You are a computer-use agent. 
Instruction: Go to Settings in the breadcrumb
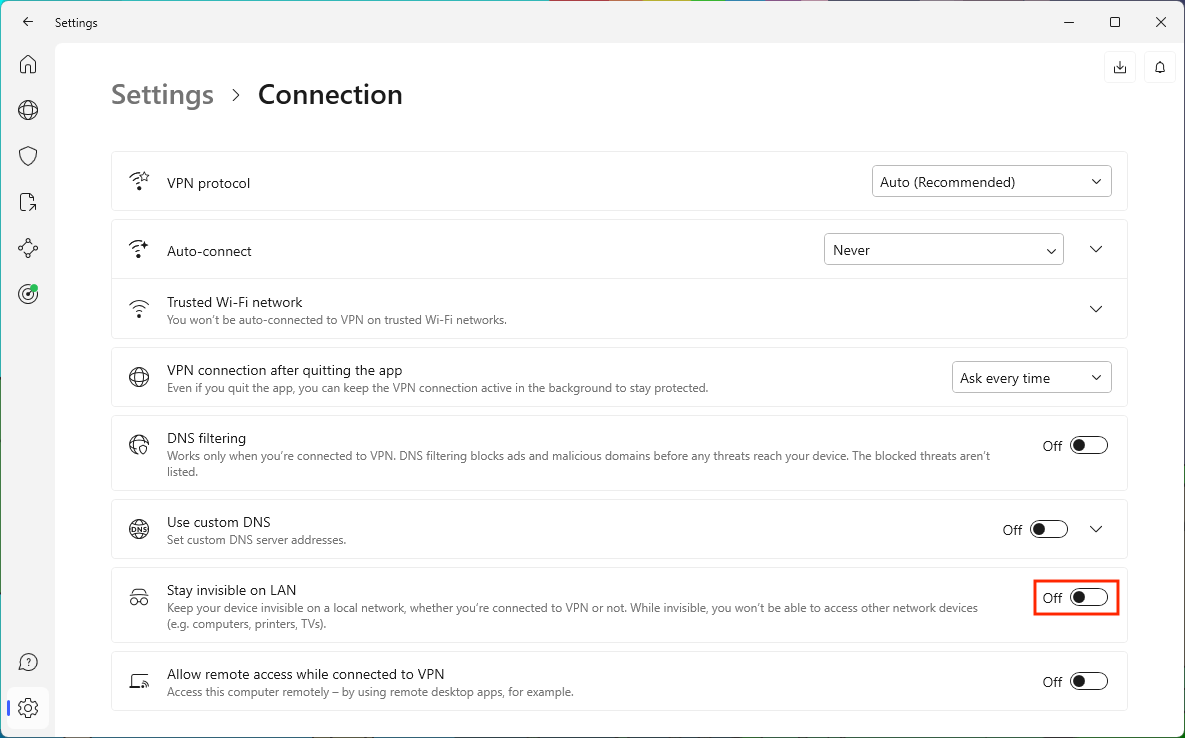pyautogui.click(x=162, y=95)
